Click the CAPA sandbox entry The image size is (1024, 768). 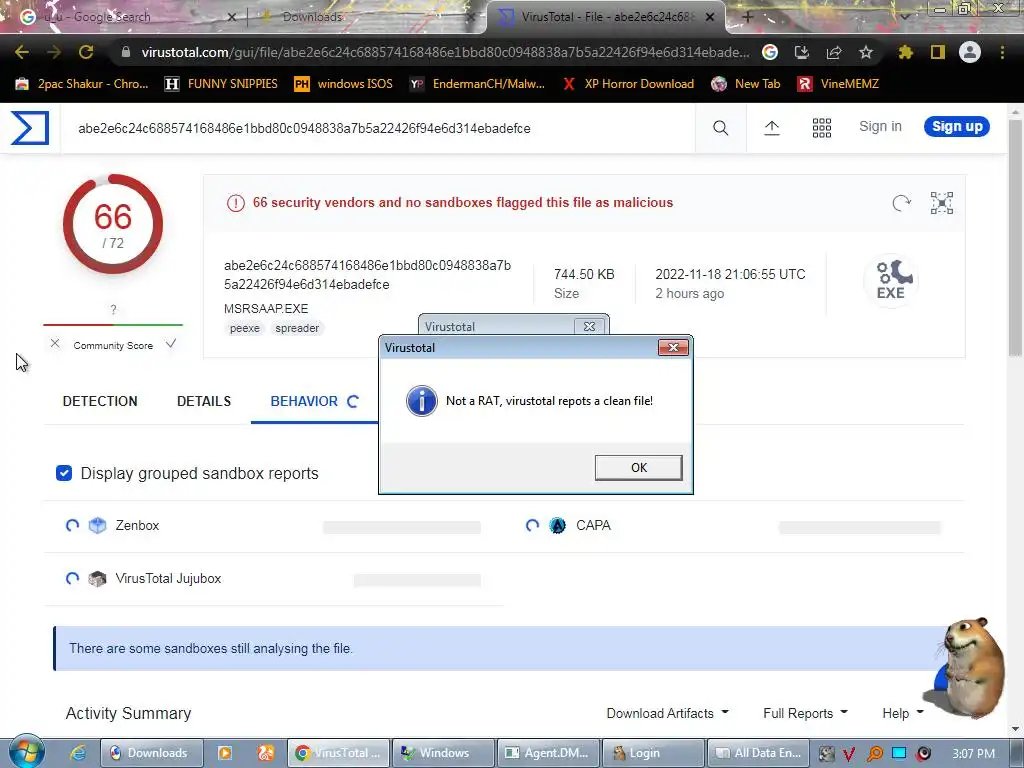coord(593,525)
